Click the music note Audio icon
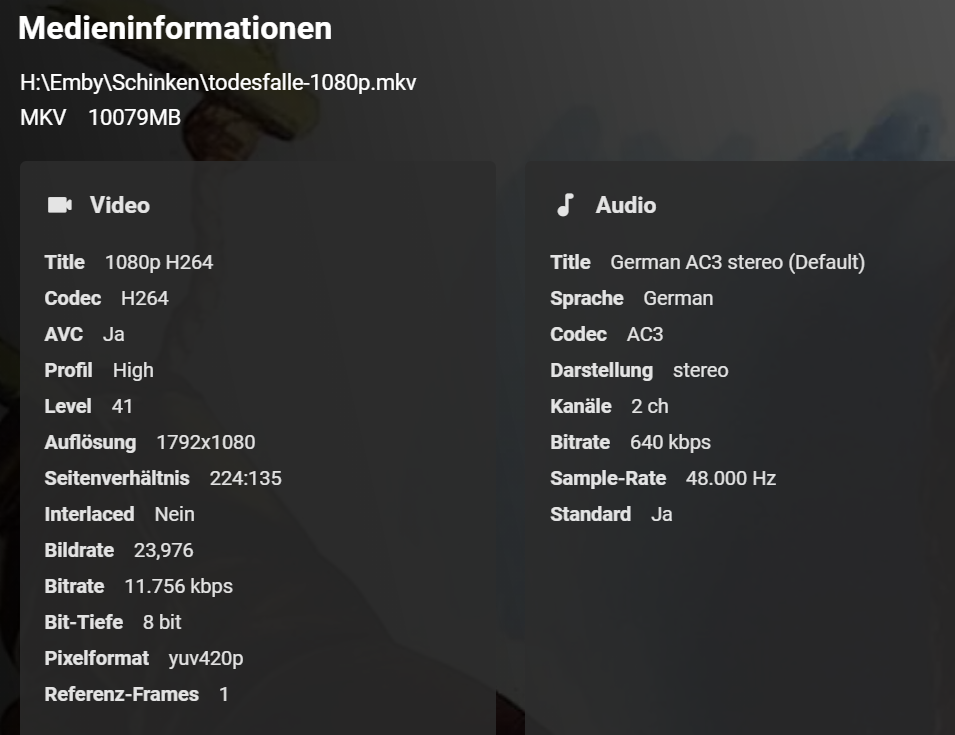 coord(565,205)
